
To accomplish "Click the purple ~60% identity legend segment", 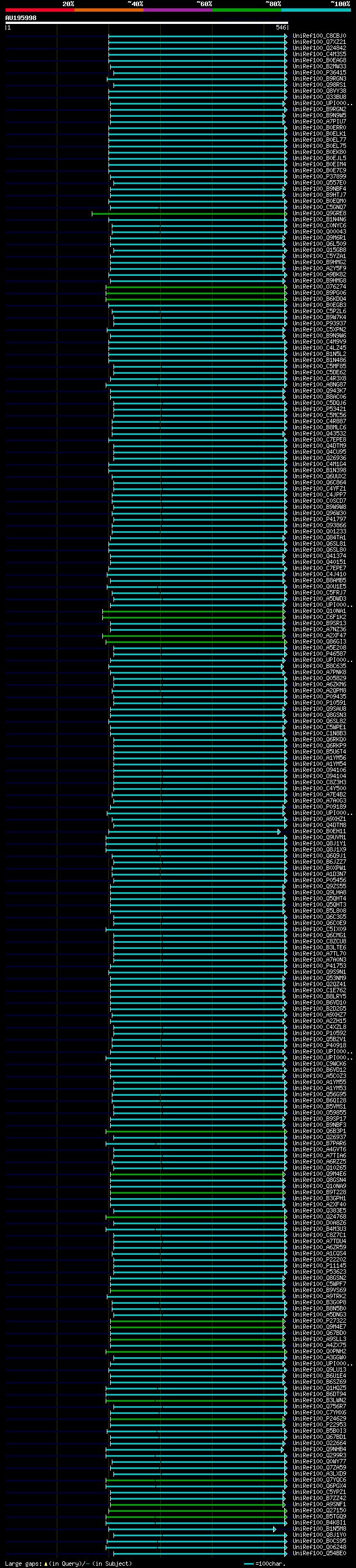I will coord(177,10).
